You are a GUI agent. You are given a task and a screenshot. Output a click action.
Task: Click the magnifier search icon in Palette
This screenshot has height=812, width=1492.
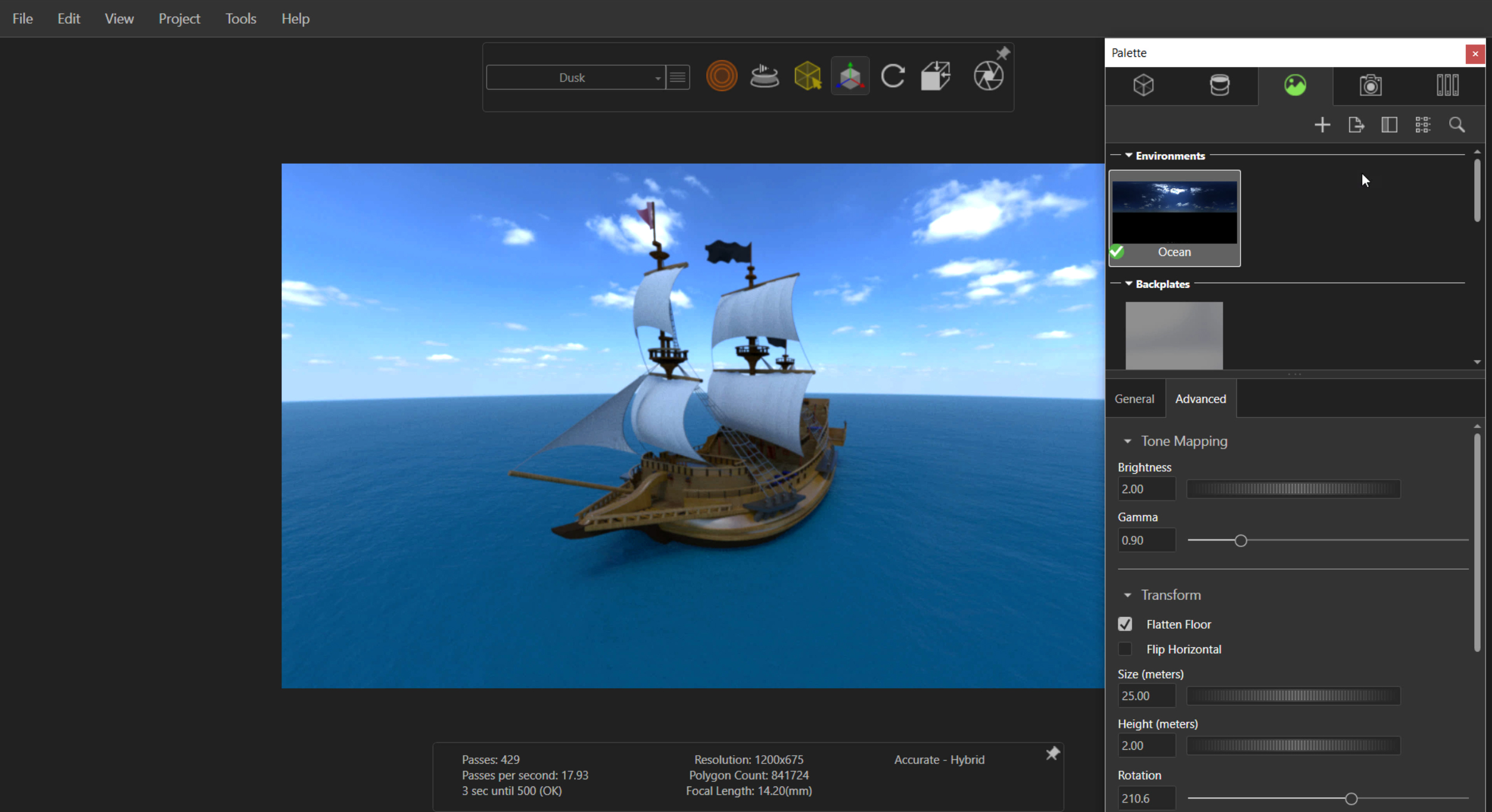point(1456,125)
